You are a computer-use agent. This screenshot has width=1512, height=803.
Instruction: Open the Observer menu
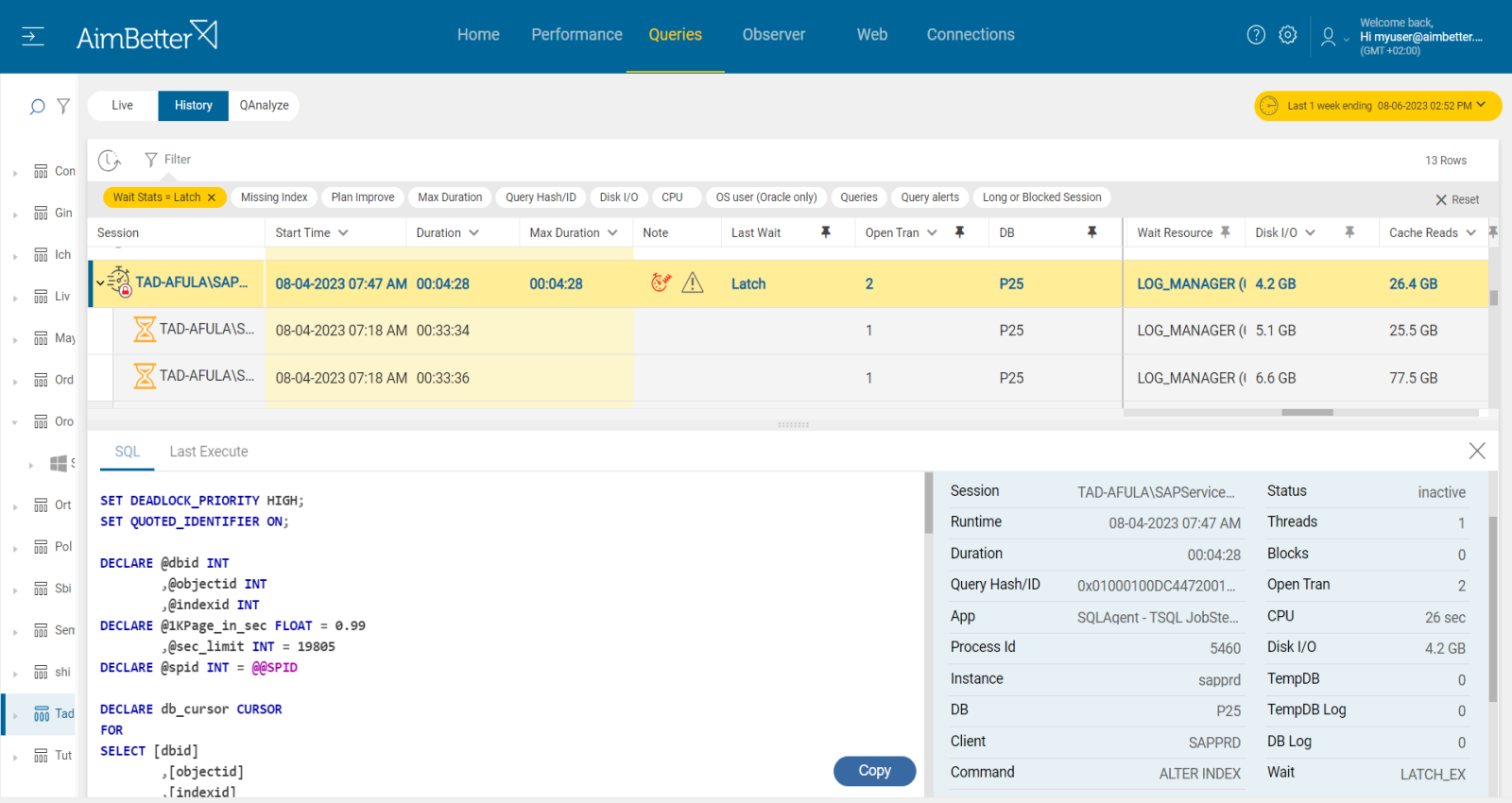[774, 35]
